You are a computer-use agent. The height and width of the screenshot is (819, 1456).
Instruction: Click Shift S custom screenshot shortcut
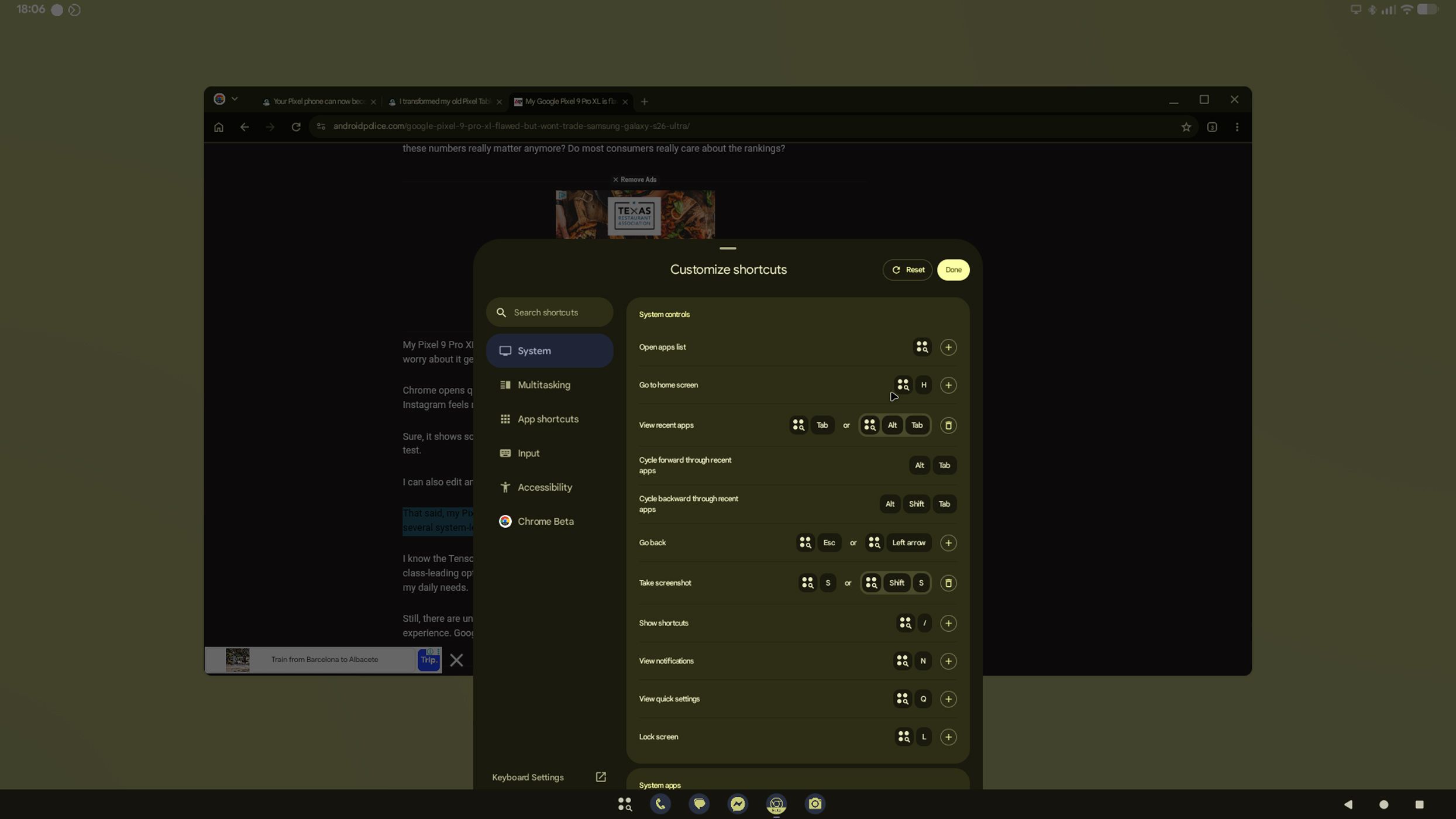(x=895, y=583)
